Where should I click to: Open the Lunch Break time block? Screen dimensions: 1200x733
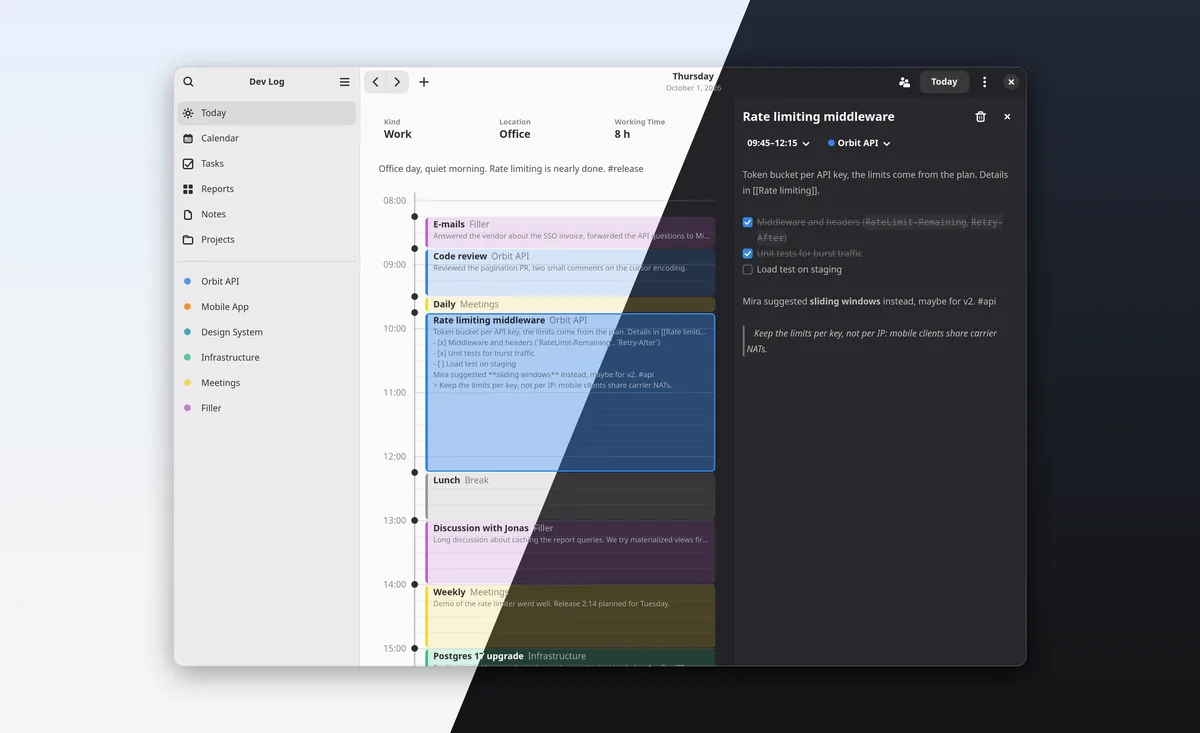pos(570,496)
